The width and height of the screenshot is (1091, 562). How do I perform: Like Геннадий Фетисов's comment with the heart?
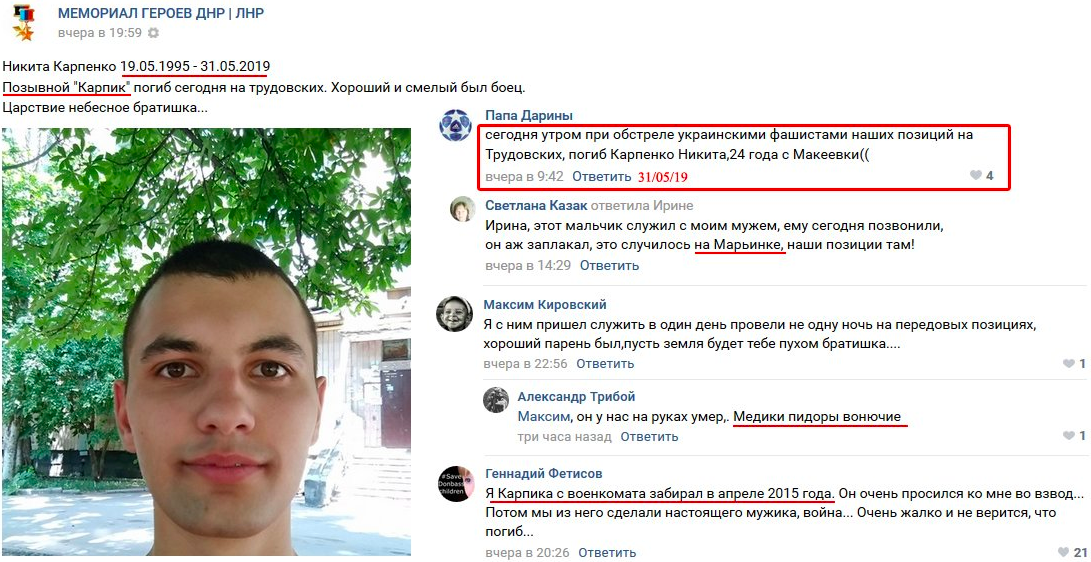pyautogui.click(x=1062, y=553)
